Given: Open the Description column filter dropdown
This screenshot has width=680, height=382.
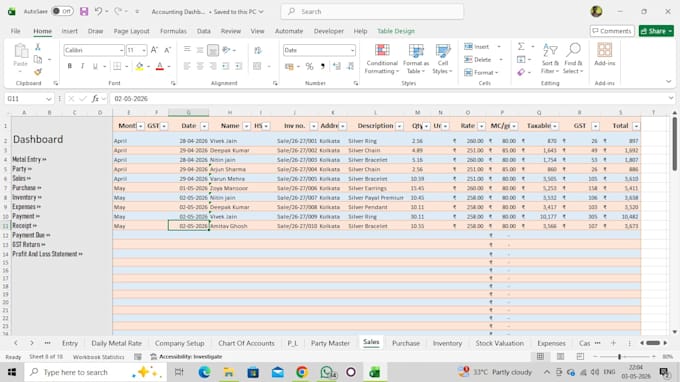Looking at the screenshot, I should click(399, 126).
